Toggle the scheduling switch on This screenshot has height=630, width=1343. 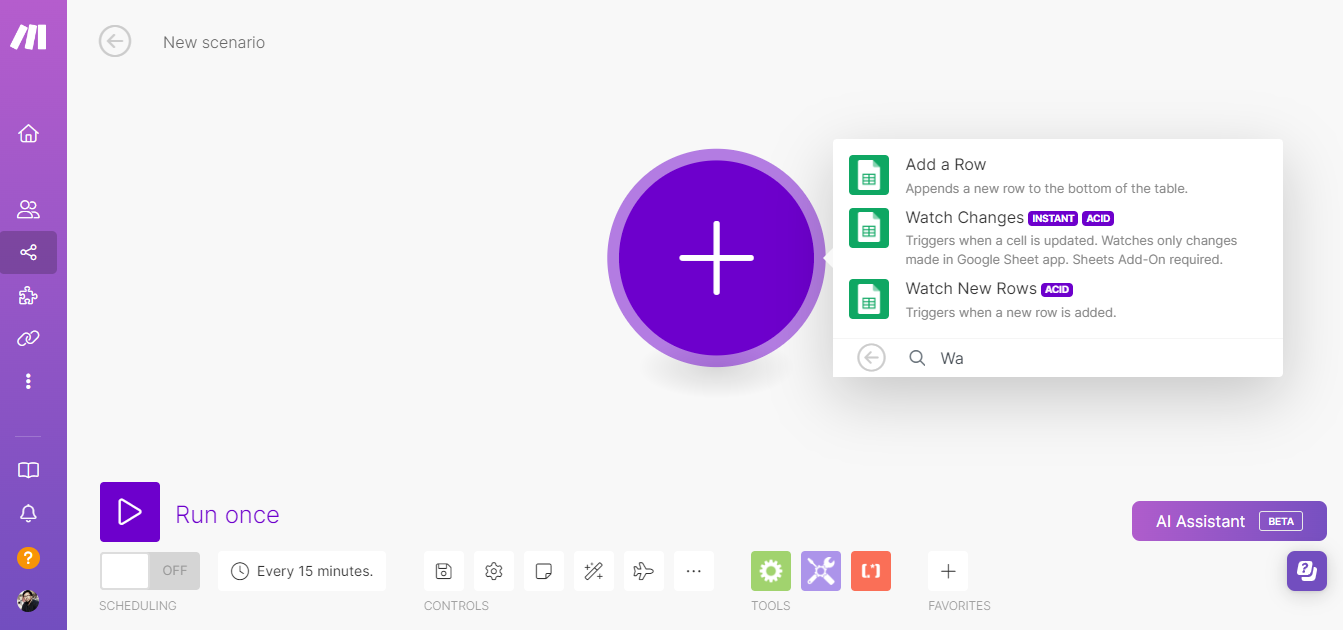coord(149,571)
